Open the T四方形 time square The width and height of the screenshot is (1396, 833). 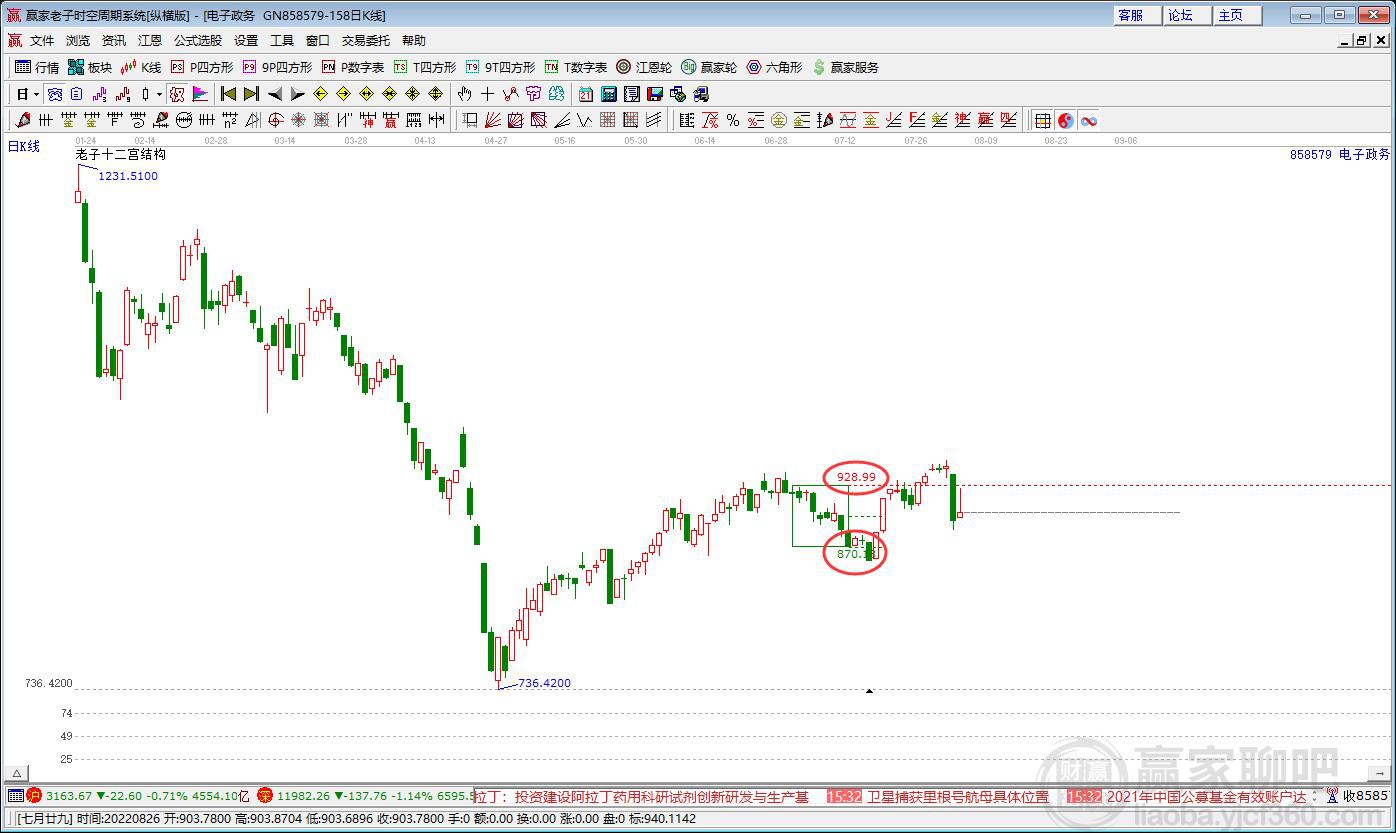pyautogui.click(x=424, y=67)
